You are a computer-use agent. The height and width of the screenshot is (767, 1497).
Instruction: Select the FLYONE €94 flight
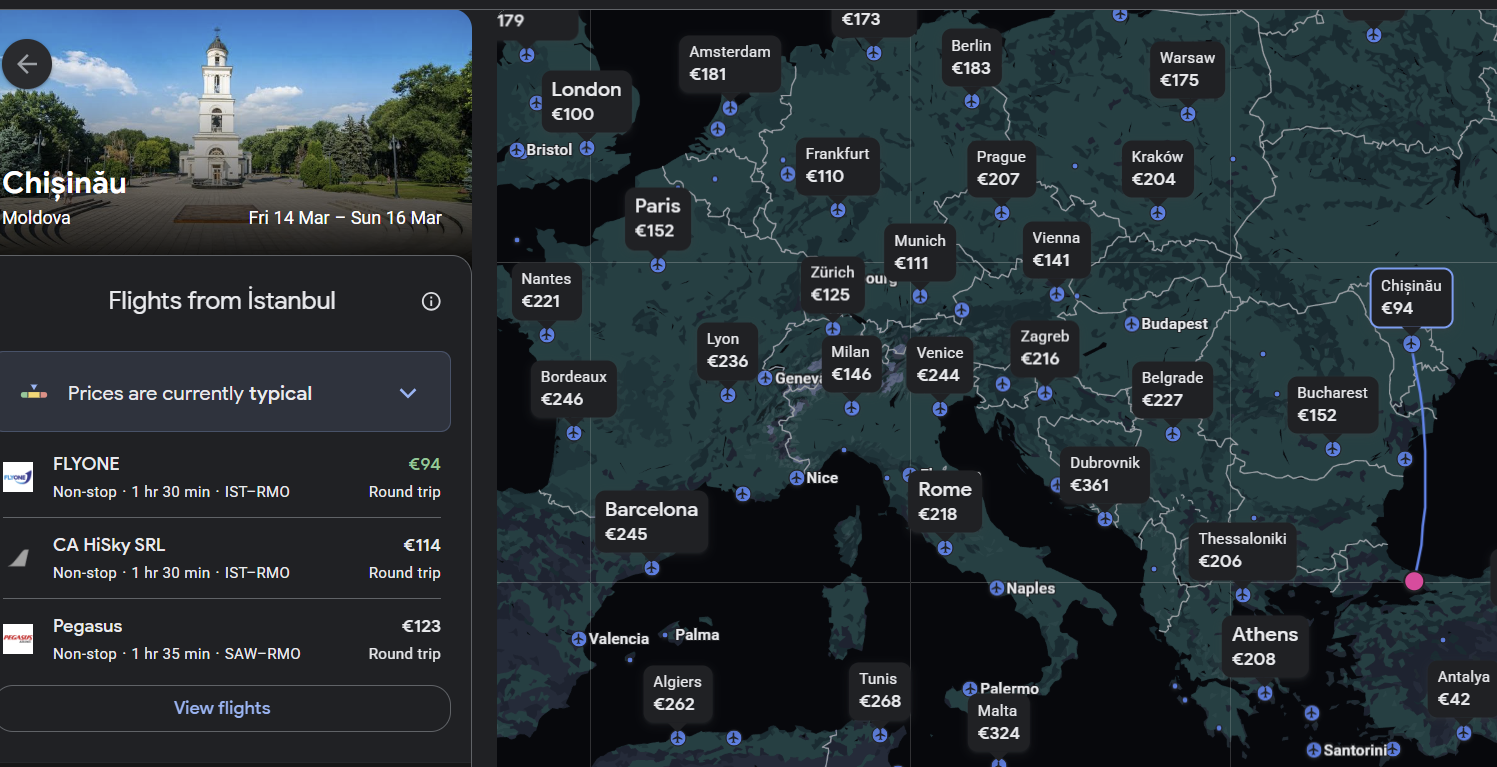pyautogui.click(x=222, y=477)
